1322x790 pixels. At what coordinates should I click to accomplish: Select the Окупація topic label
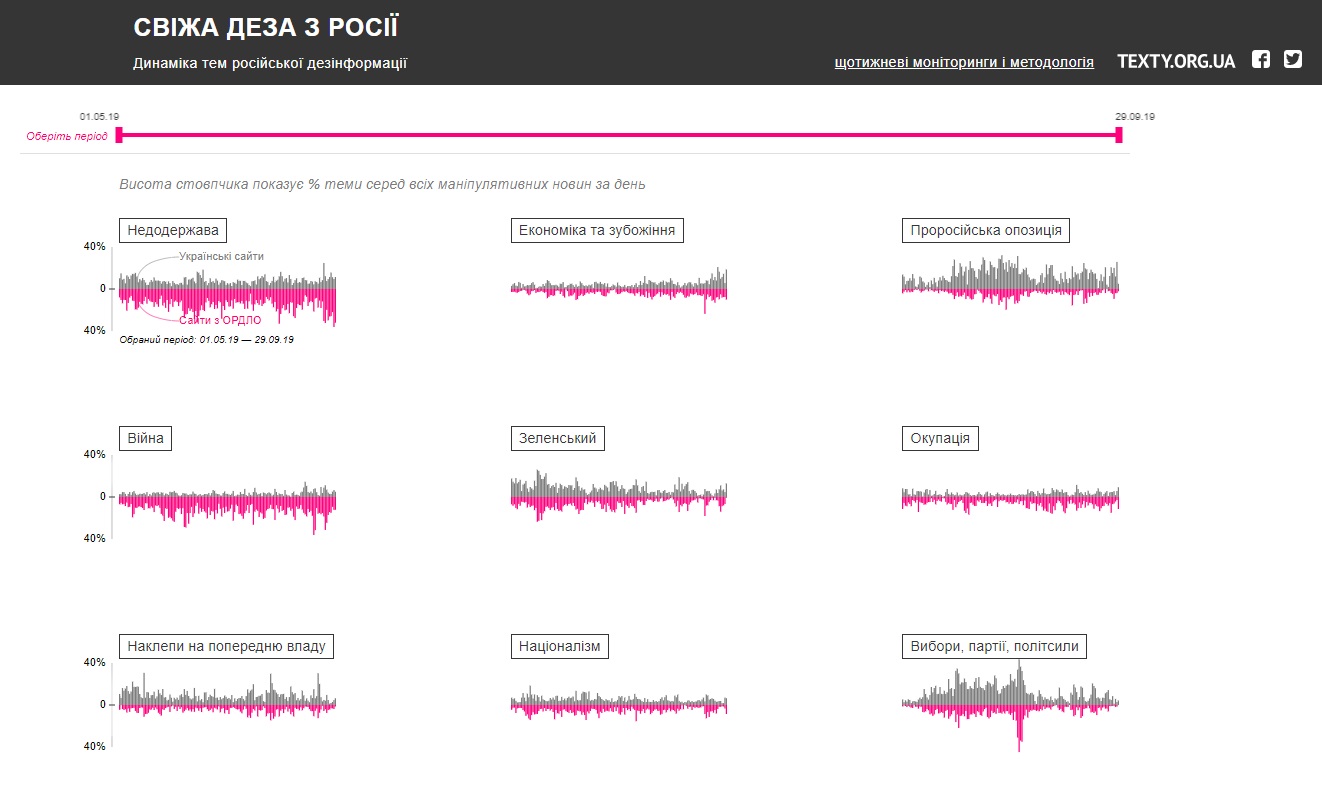tap(940, 439)
